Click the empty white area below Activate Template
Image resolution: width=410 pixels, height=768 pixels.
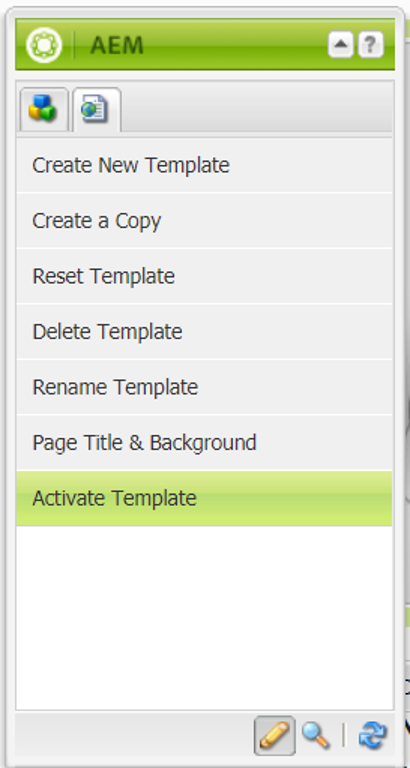(x=204, y=617)
